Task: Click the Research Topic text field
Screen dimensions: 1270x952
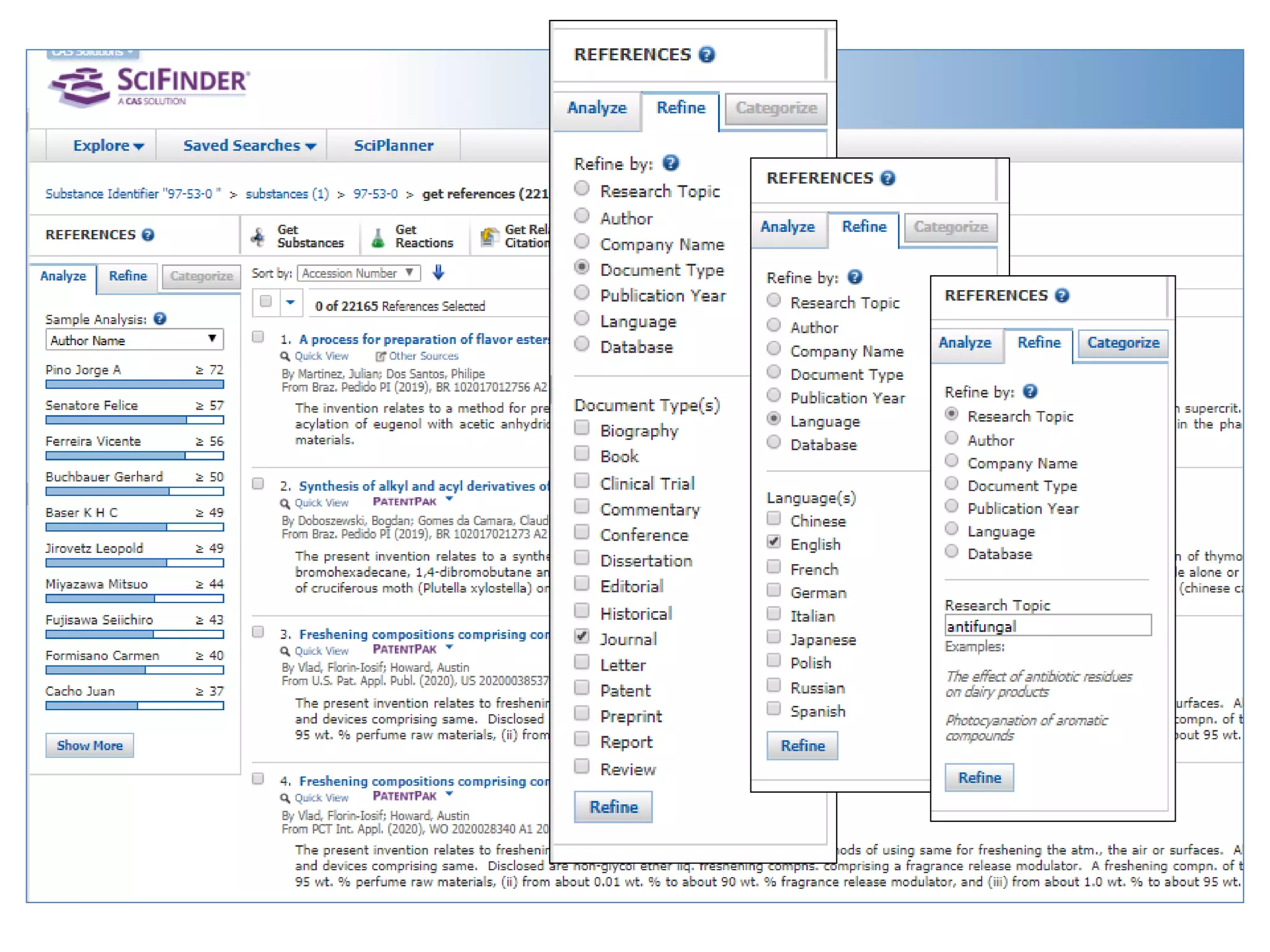Action: [1047, 626]
